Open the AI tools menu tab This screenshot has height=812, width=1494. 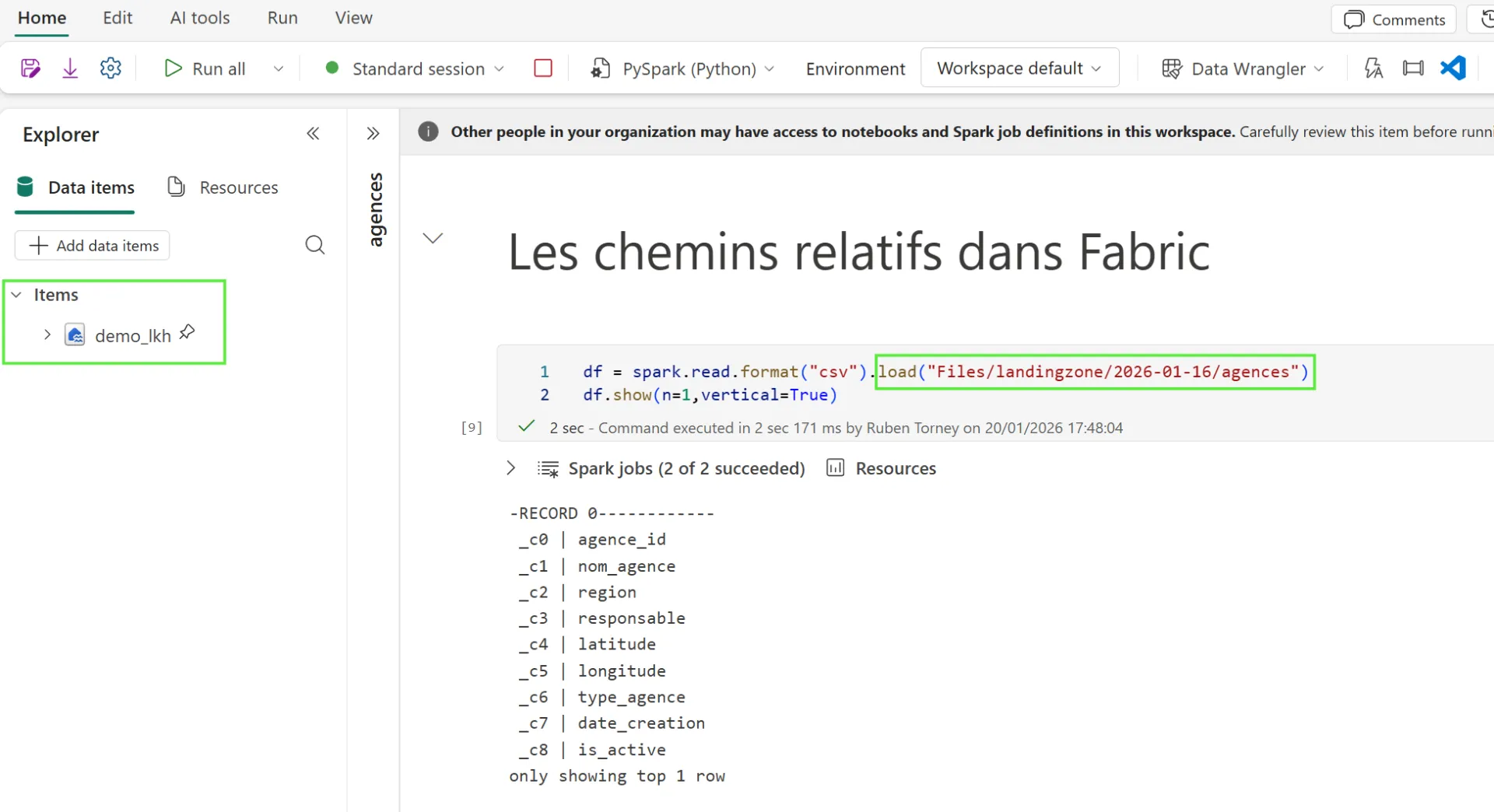[200, 18]
